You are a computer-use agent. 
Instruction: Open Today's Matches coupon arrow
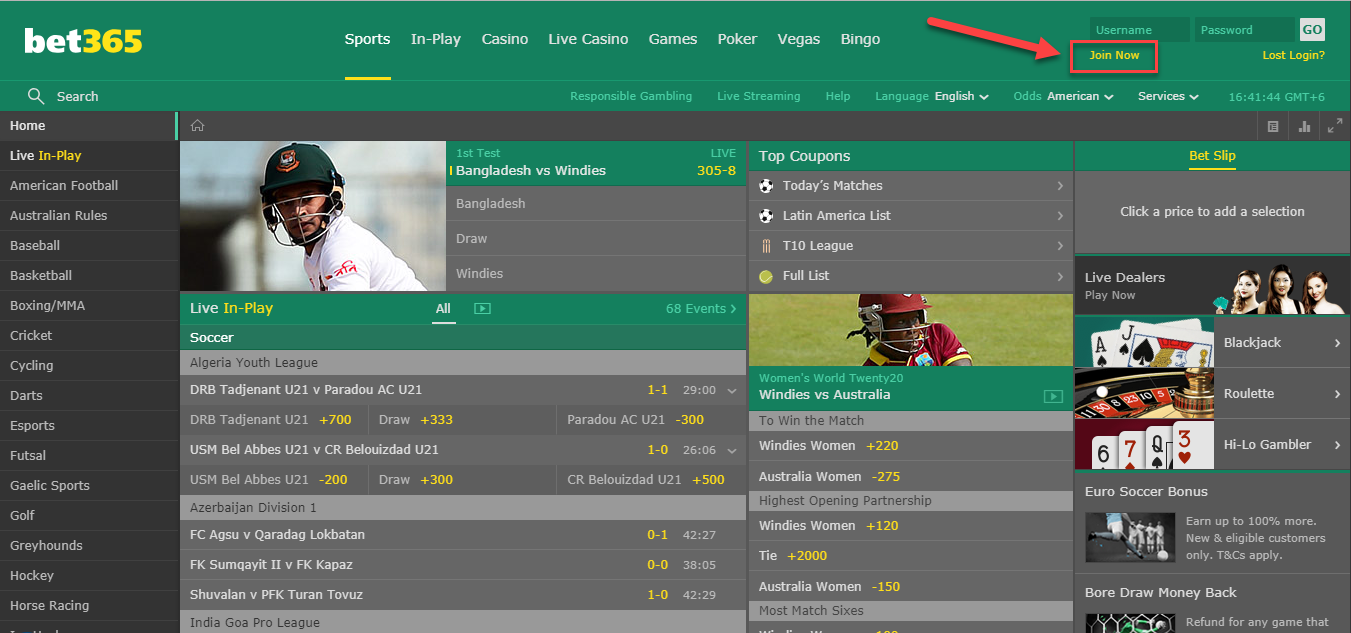click(1060, 186)
